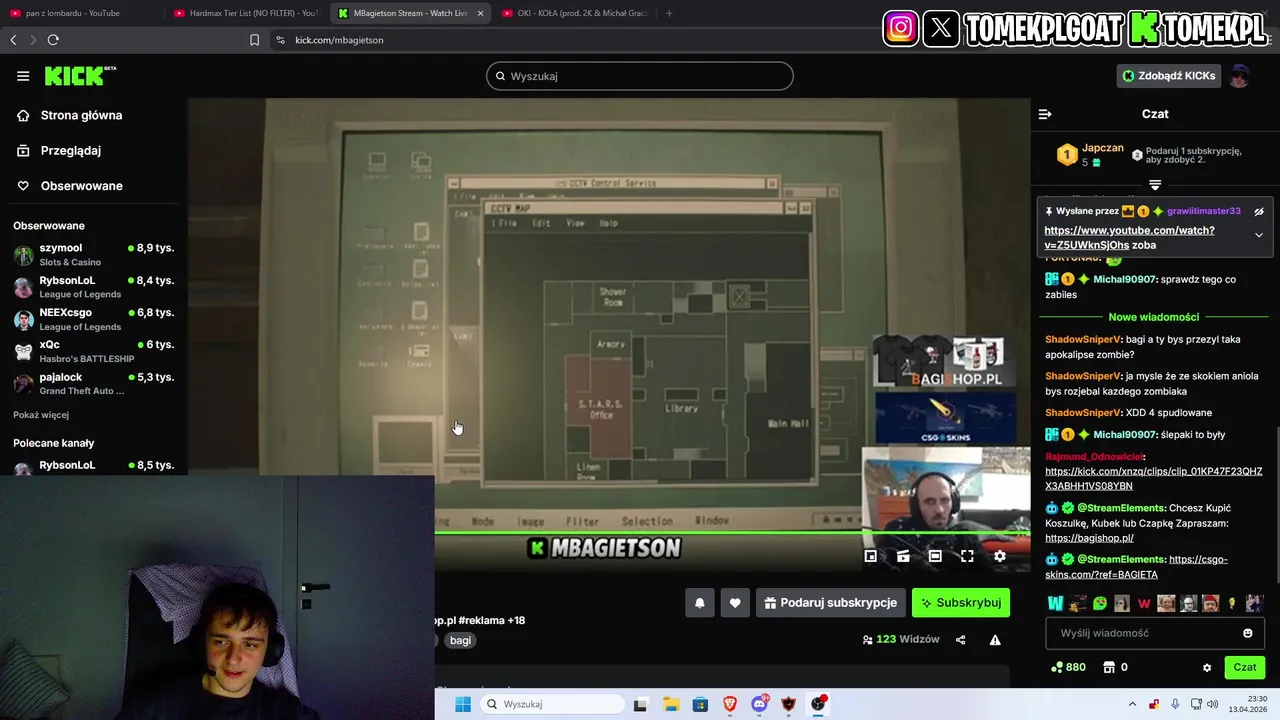Open volume control in tray
1280x720 pixels.
pyautogui.click(x=1212, y=704)
